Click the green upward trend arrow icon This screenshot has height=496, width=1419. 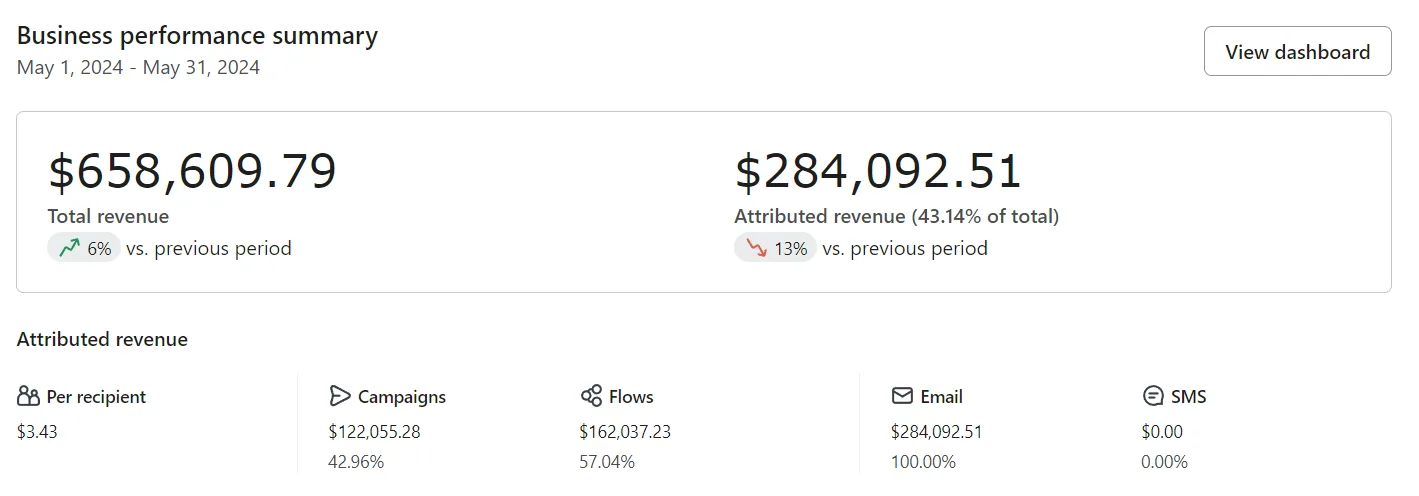coord(69,248)
